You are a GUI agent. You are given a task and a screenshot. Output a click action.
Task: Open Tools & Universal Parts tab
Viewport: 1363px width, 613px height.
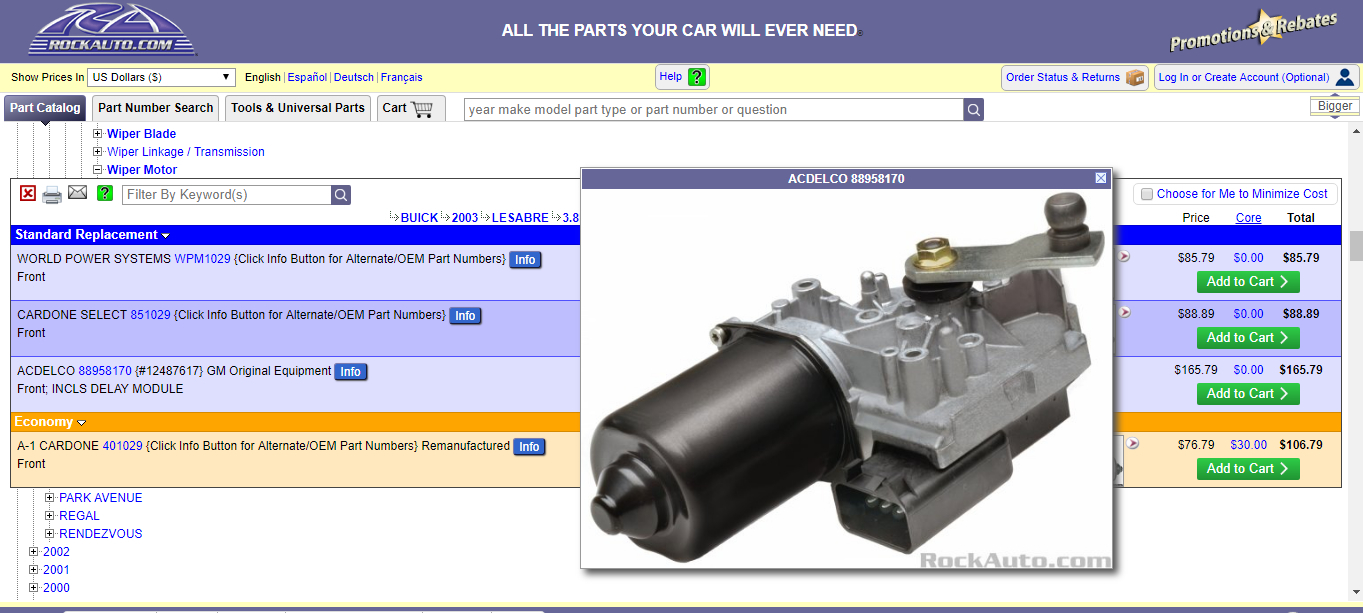click(298, 108)
